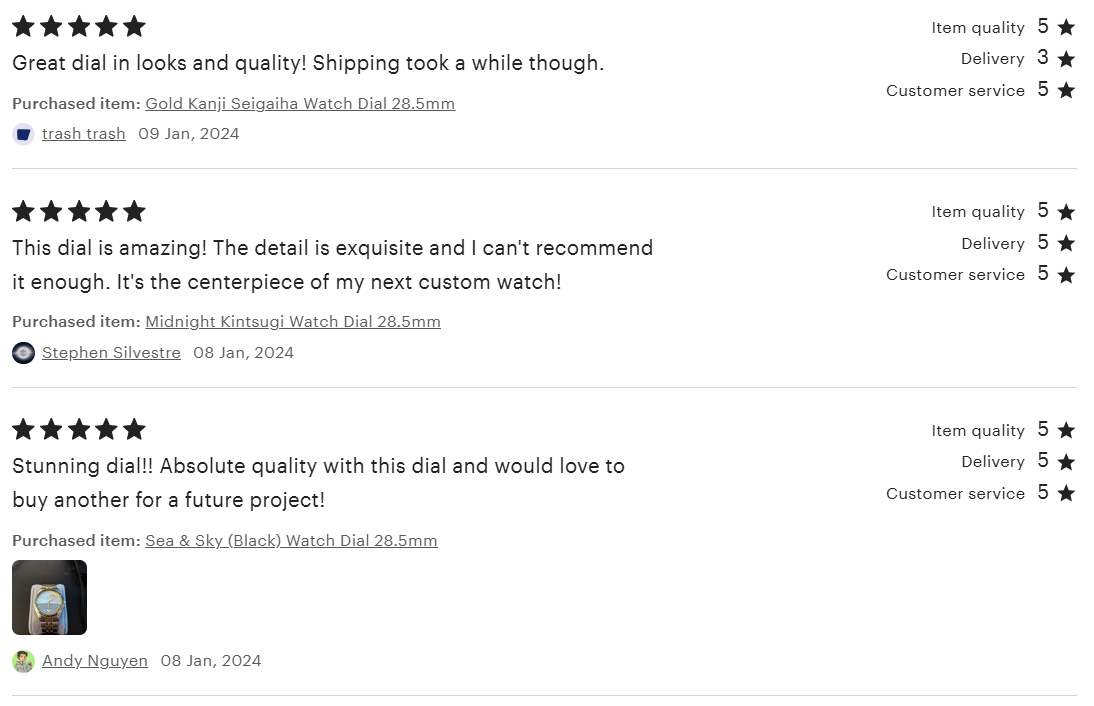1094x706 pixels.
Task: Visit Andy Nguyen's profile name link
Action: click(x=95, y=661)
